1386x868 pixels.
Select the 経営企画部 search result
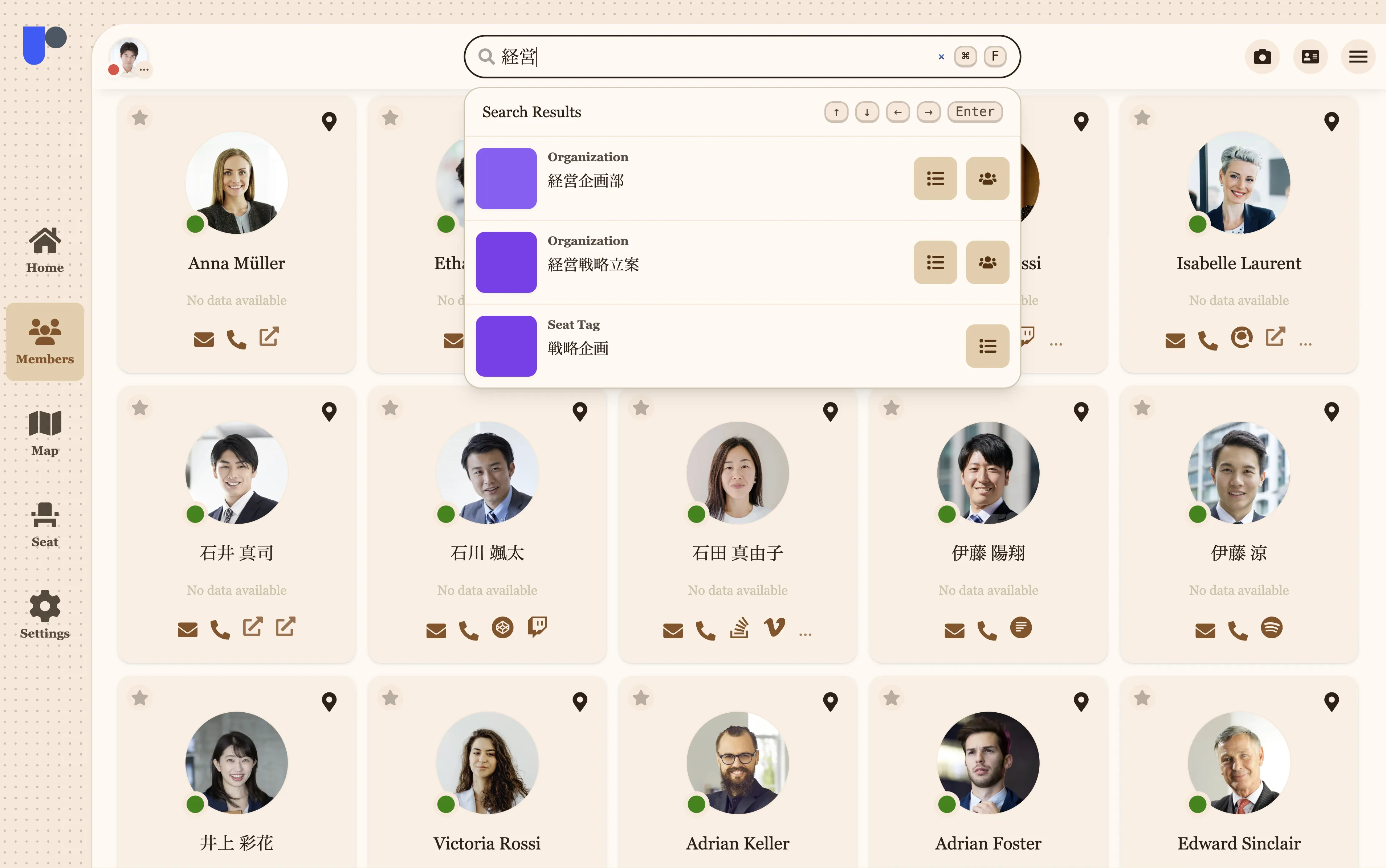click(x=742, y=179)
